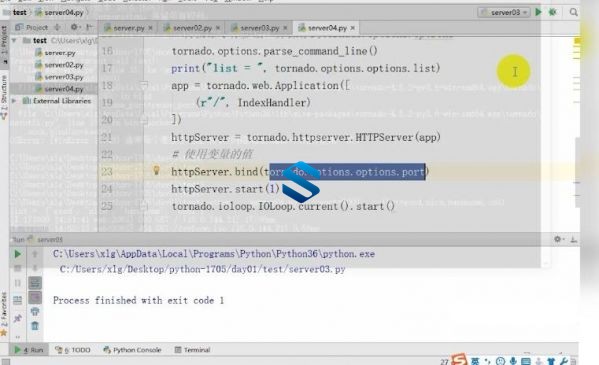Toggle the 2: Favorites side tool window
The height and width of the screenshot is (365, 599).
(x=4, y=314)
